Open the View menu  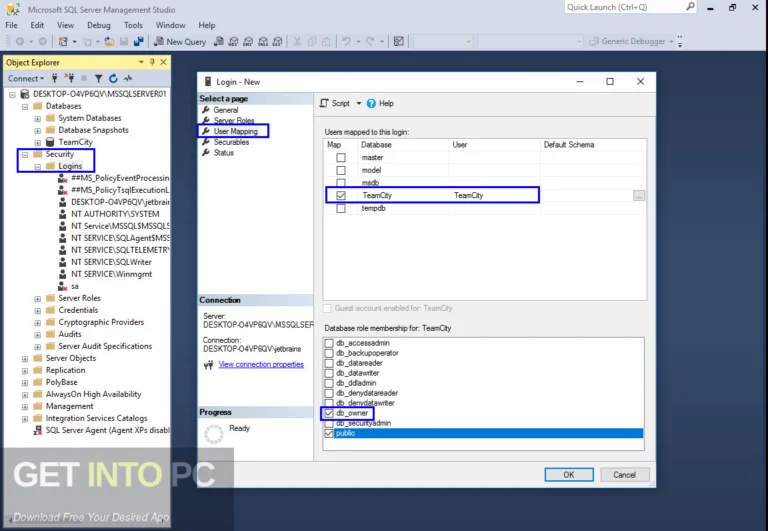65,25
